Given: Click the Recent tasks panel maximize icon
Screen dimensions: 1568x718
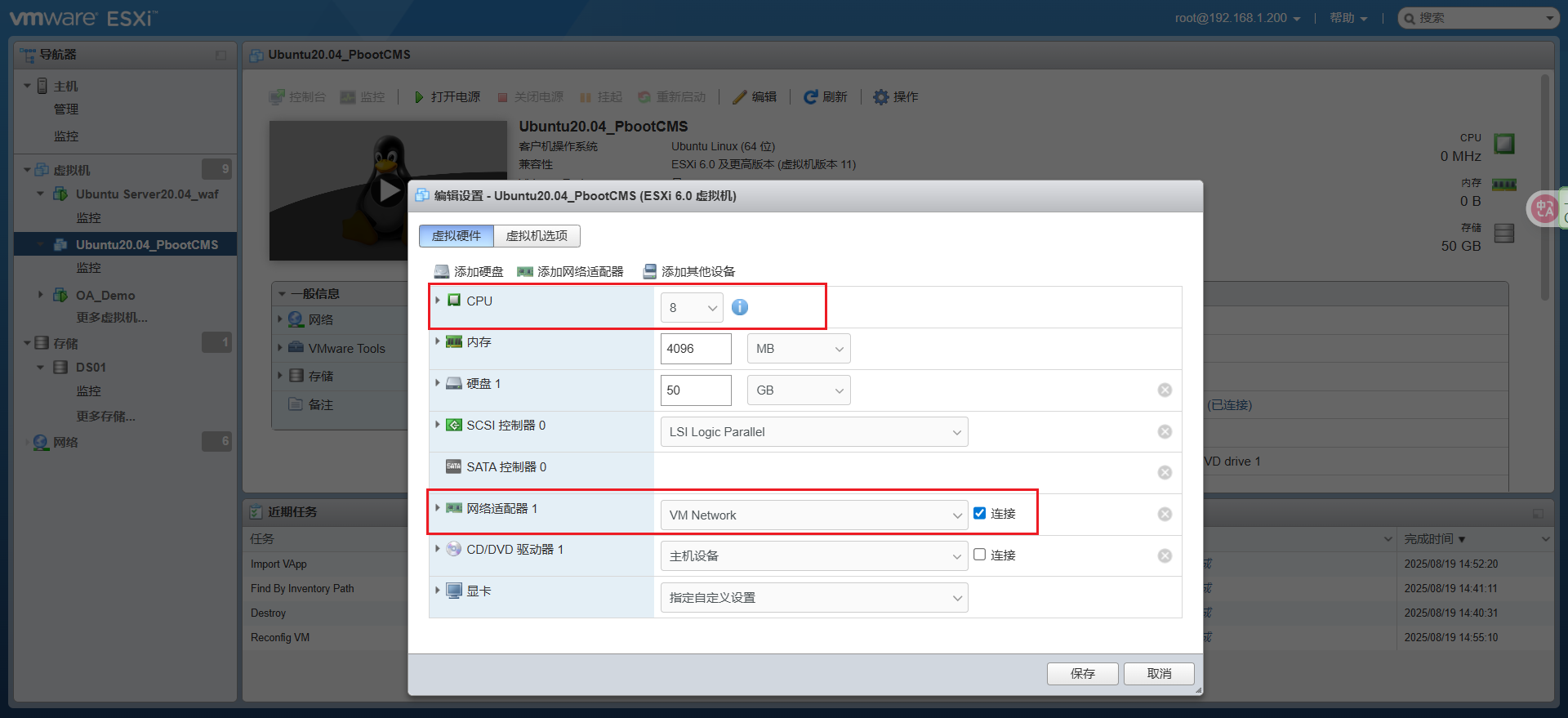Looking at the screenshot, I should click(1538, 513).
